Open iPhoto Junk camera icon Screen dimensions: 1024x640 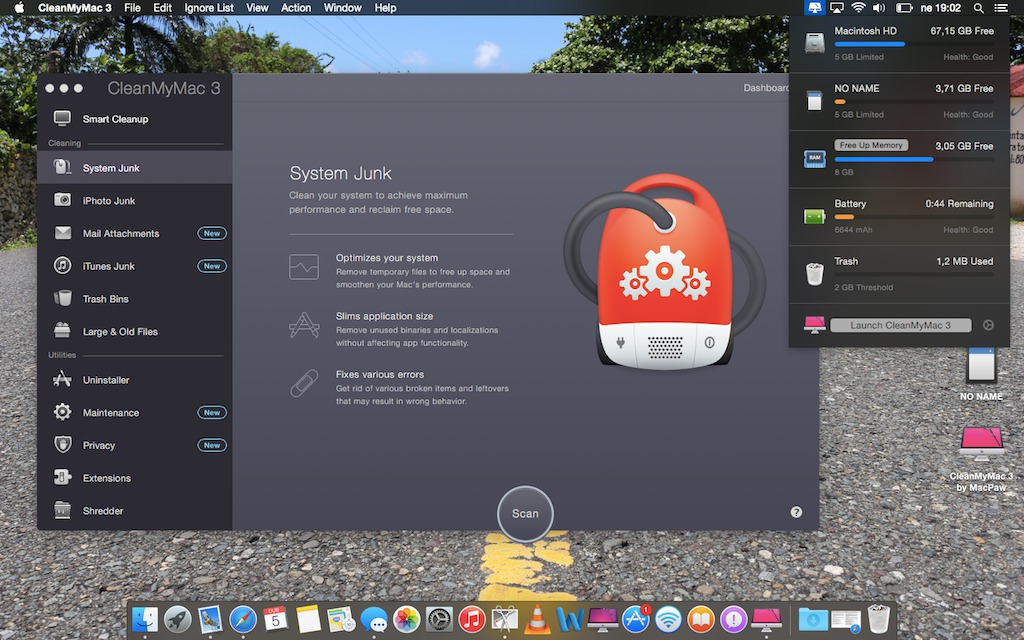63,200
